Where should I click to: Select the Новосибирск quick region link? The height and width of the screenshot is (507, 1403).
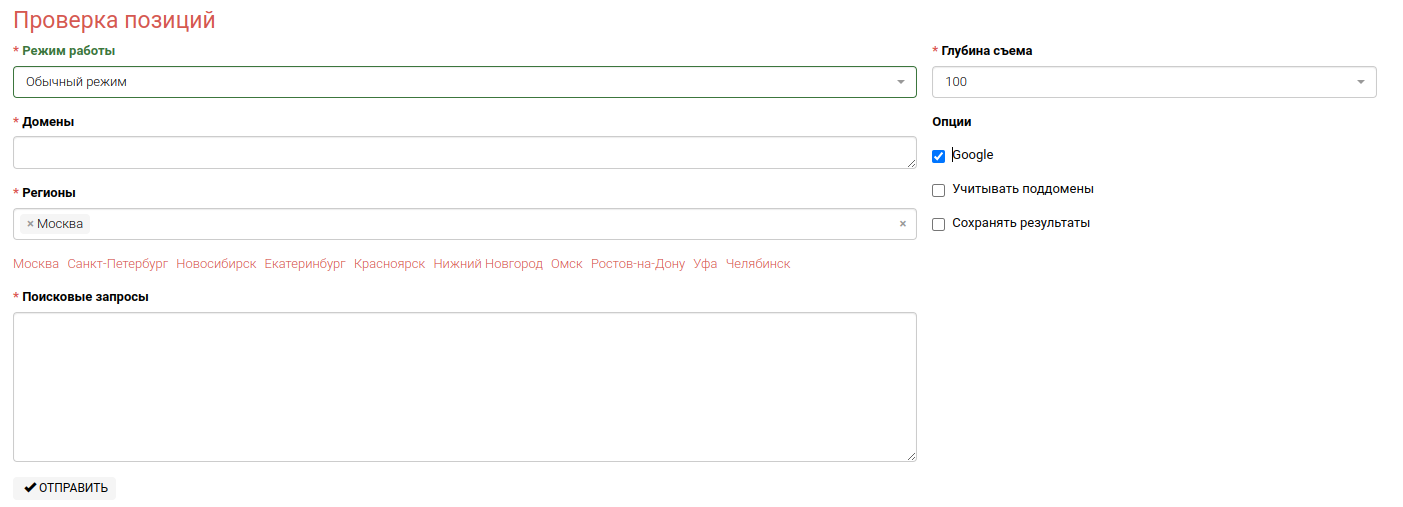[x=216, y=264]
